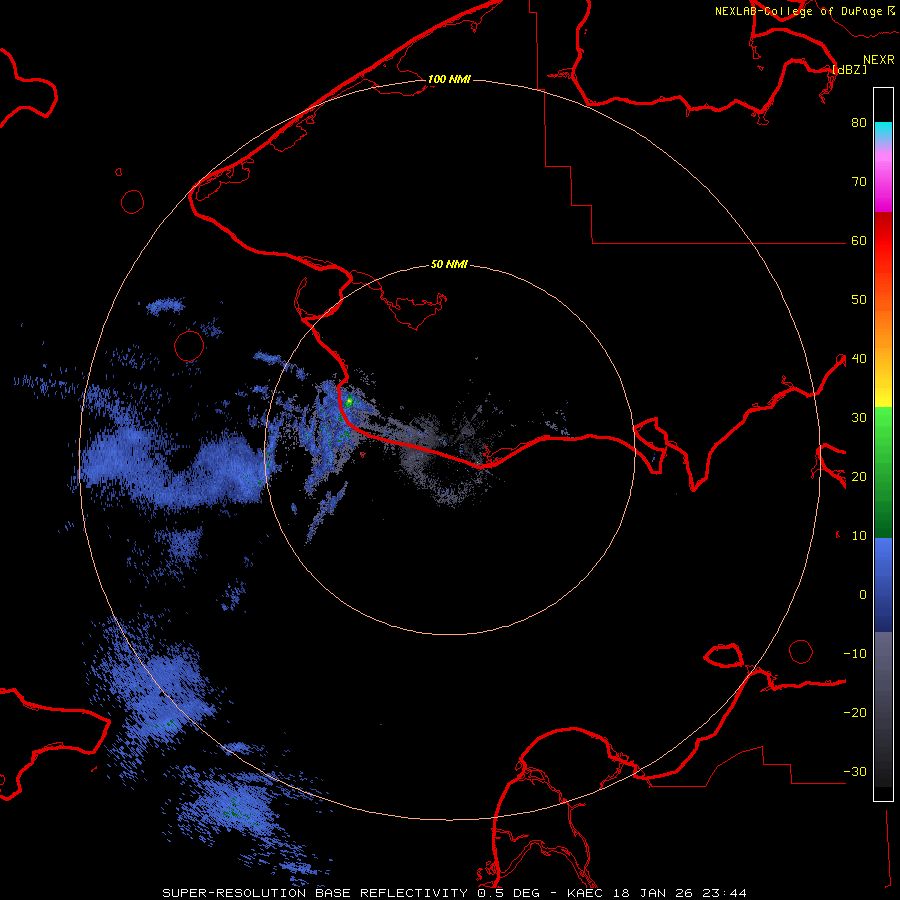
Task: Click the magenta band of the dBZ colorbar
Action: (x=883, y=184)
